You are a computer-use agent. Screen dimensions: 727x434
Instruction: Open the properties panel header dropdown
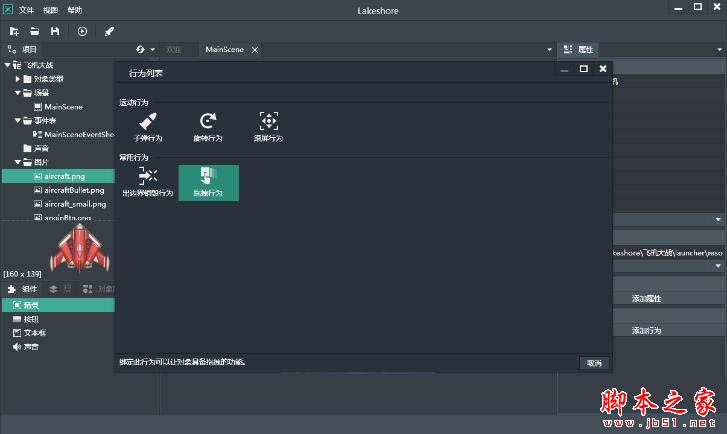[x=719, y=50]
